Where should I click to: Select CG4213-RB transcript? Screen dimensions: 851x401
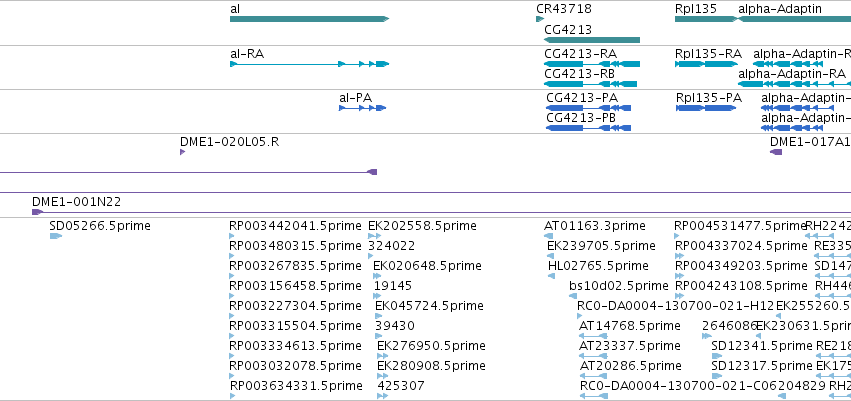tap(590, 84)
